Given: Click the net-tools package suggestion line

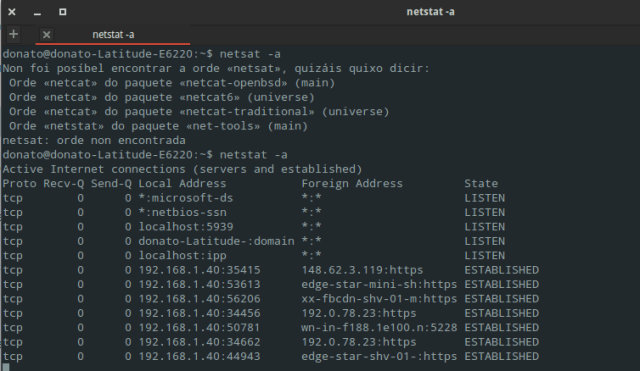Looking at the screenshot, I should click(x=158, y=126).
